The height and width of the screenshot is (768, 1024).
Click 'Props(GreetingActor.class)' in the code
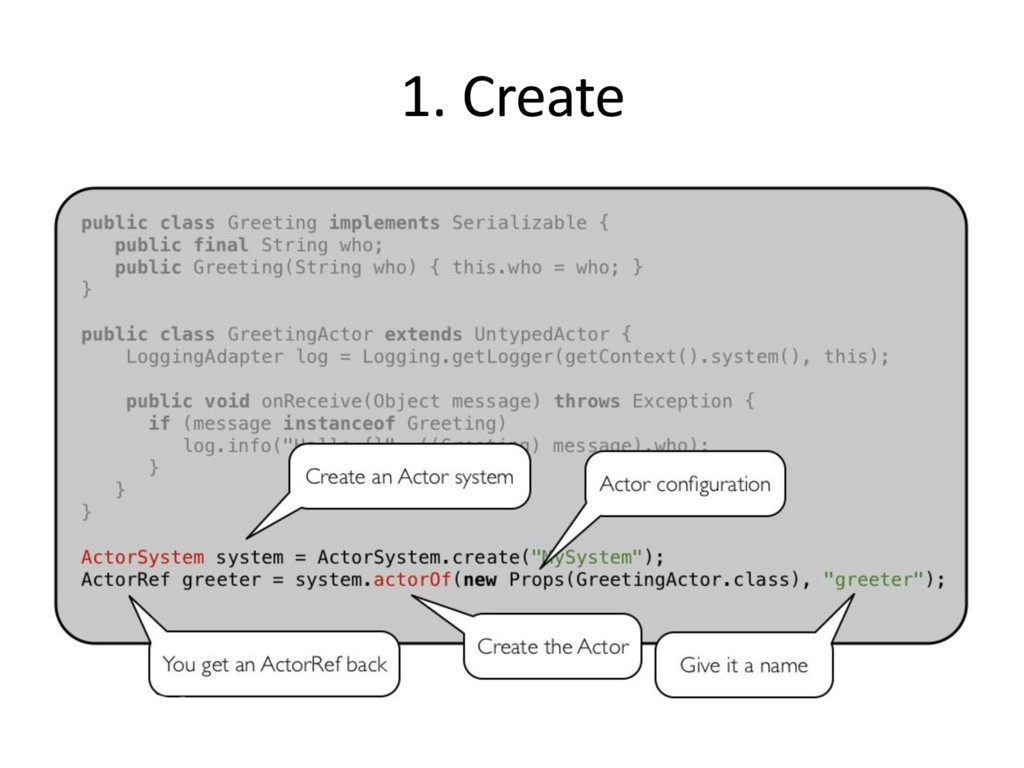[655, 579]
